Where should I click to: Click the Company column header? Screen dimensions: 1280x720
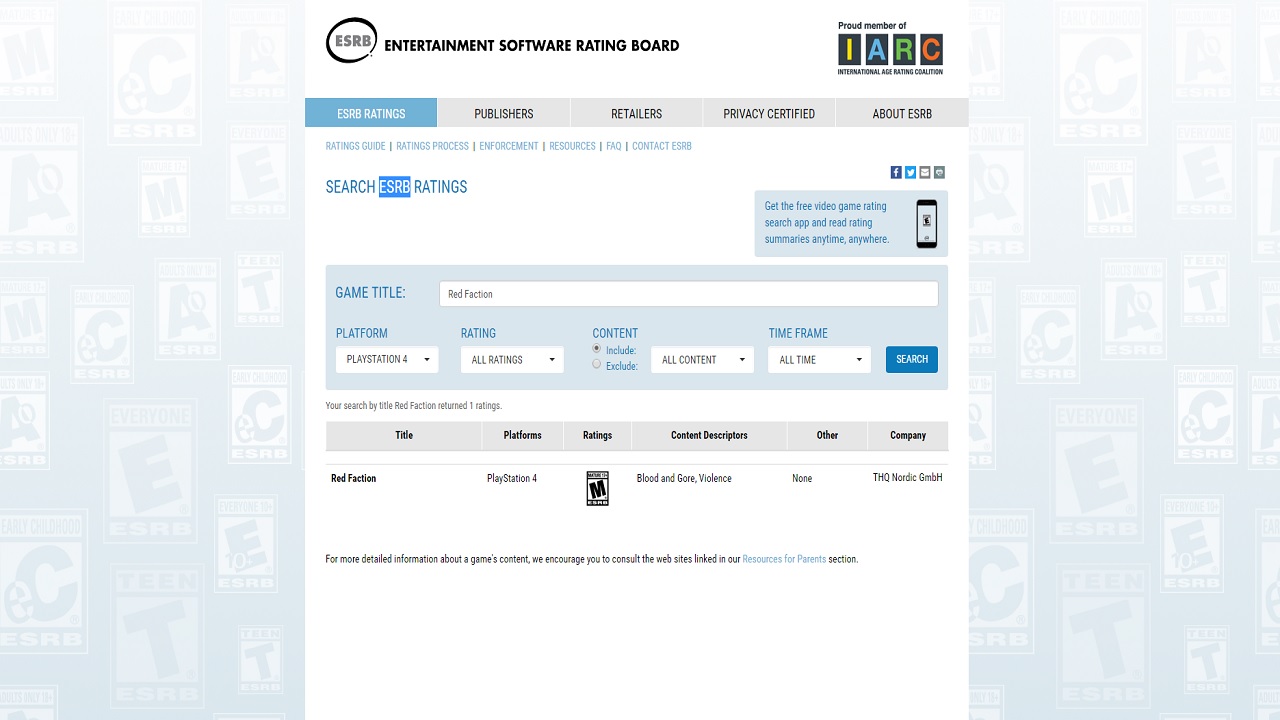click(x=908, y=435)
